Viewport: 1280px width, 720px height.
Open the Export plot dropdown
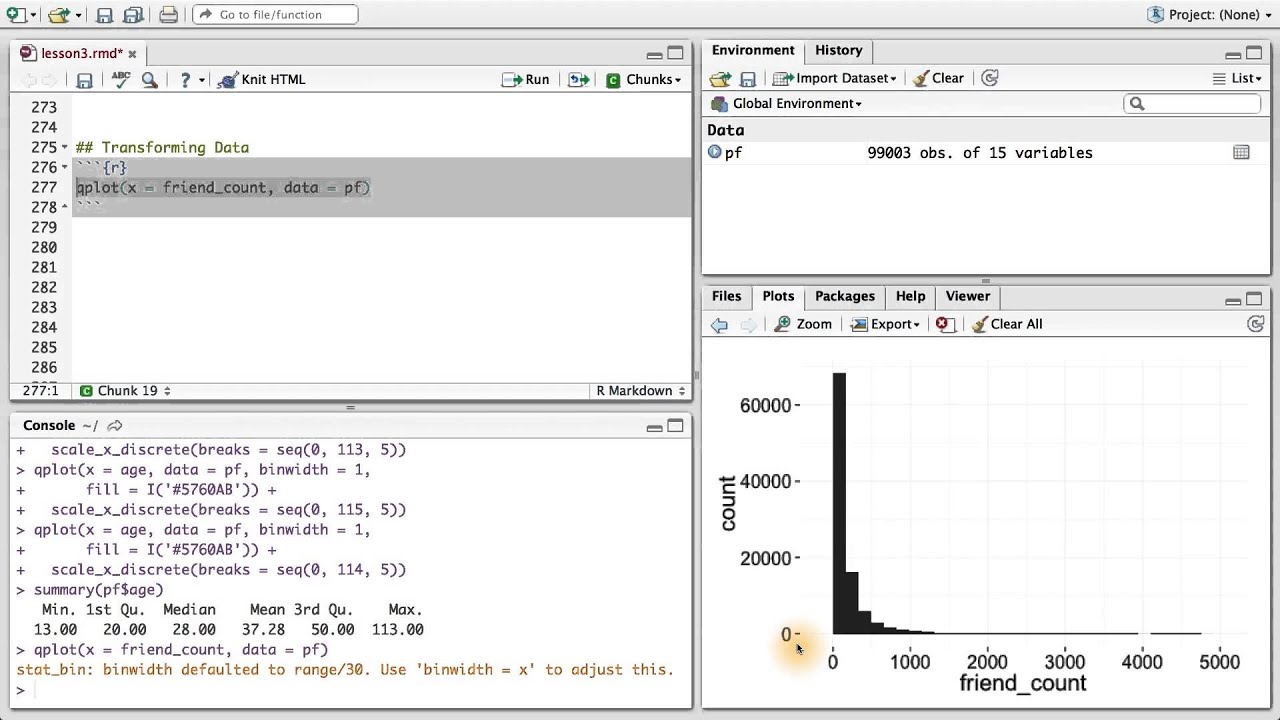pyautogui.click(x=885, y=324)
